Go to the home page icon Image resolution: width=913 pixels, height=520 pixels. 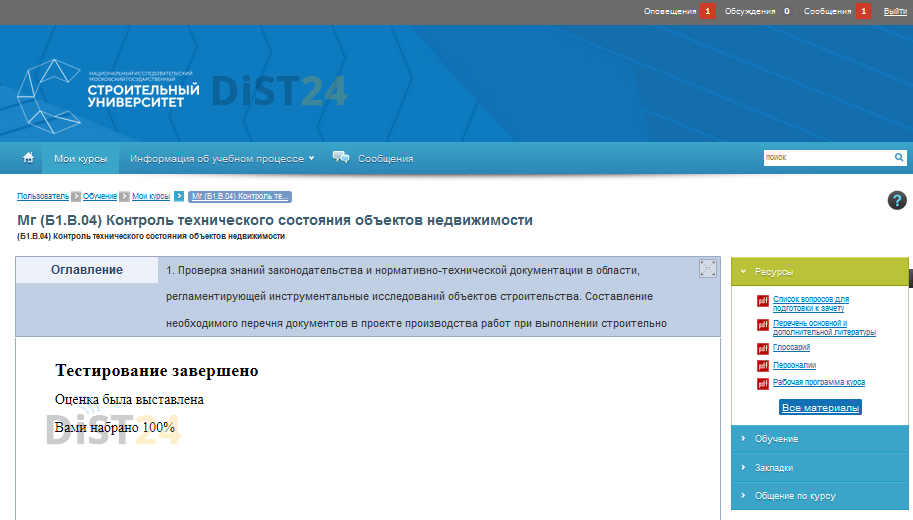tap(28, 158)
